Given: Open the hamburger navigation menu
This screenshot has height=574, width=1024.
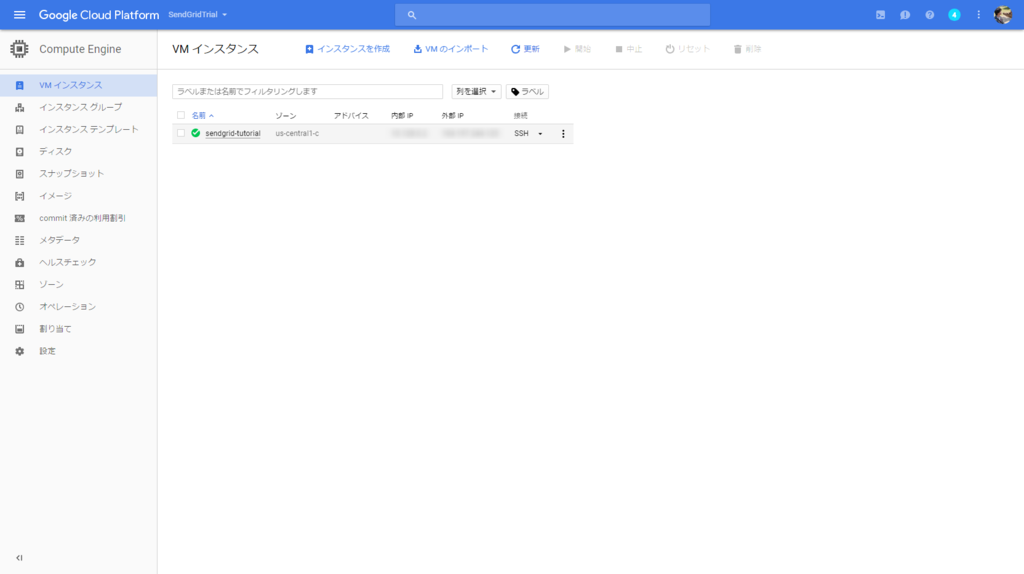Looking at the screenshot, I should pyautogui.click(x=20, y=14).
